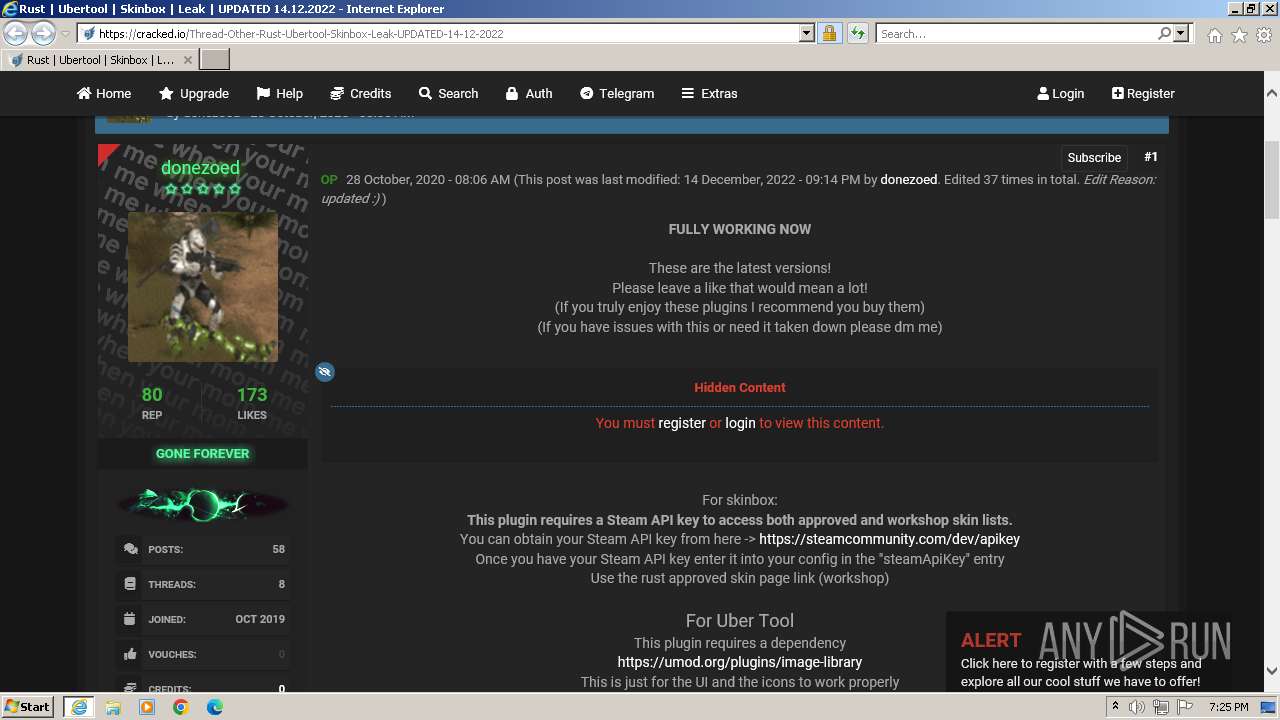Click the page vertical scrollbar thumb
1280x720 pixels.
[1272, 180]
